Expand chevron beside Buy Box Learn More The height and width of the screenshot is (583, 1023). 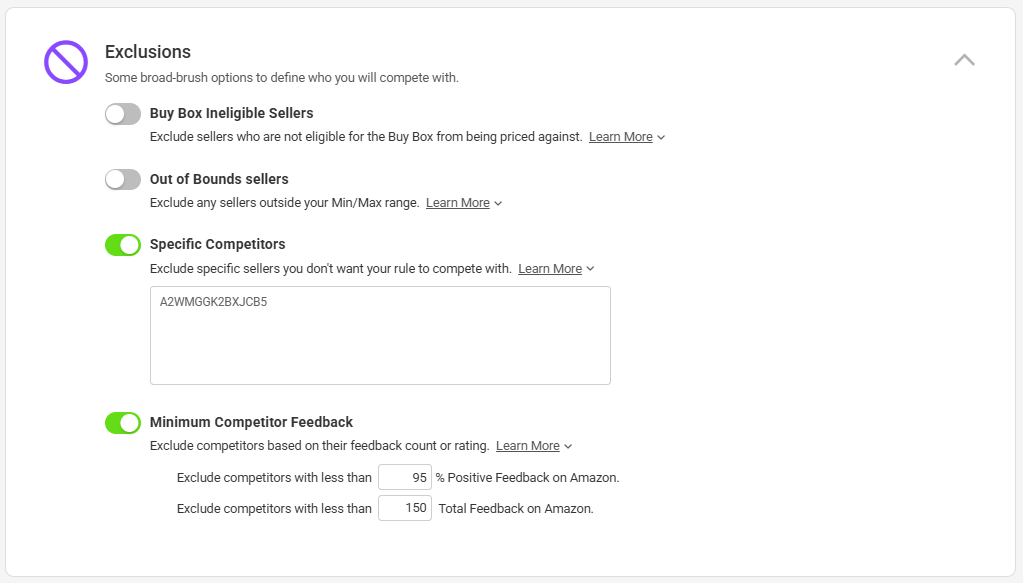[662, 138]
